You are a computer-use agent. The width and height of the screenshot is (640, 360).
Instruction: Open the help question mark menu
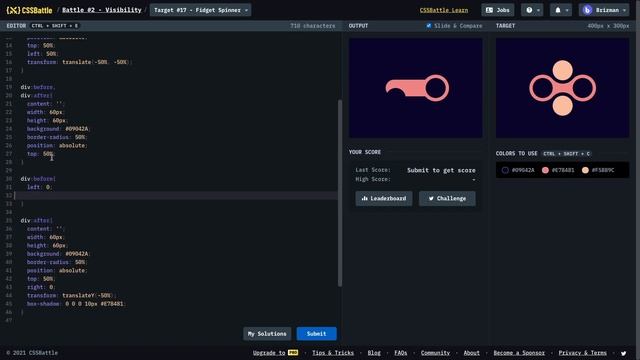(532, 10)
